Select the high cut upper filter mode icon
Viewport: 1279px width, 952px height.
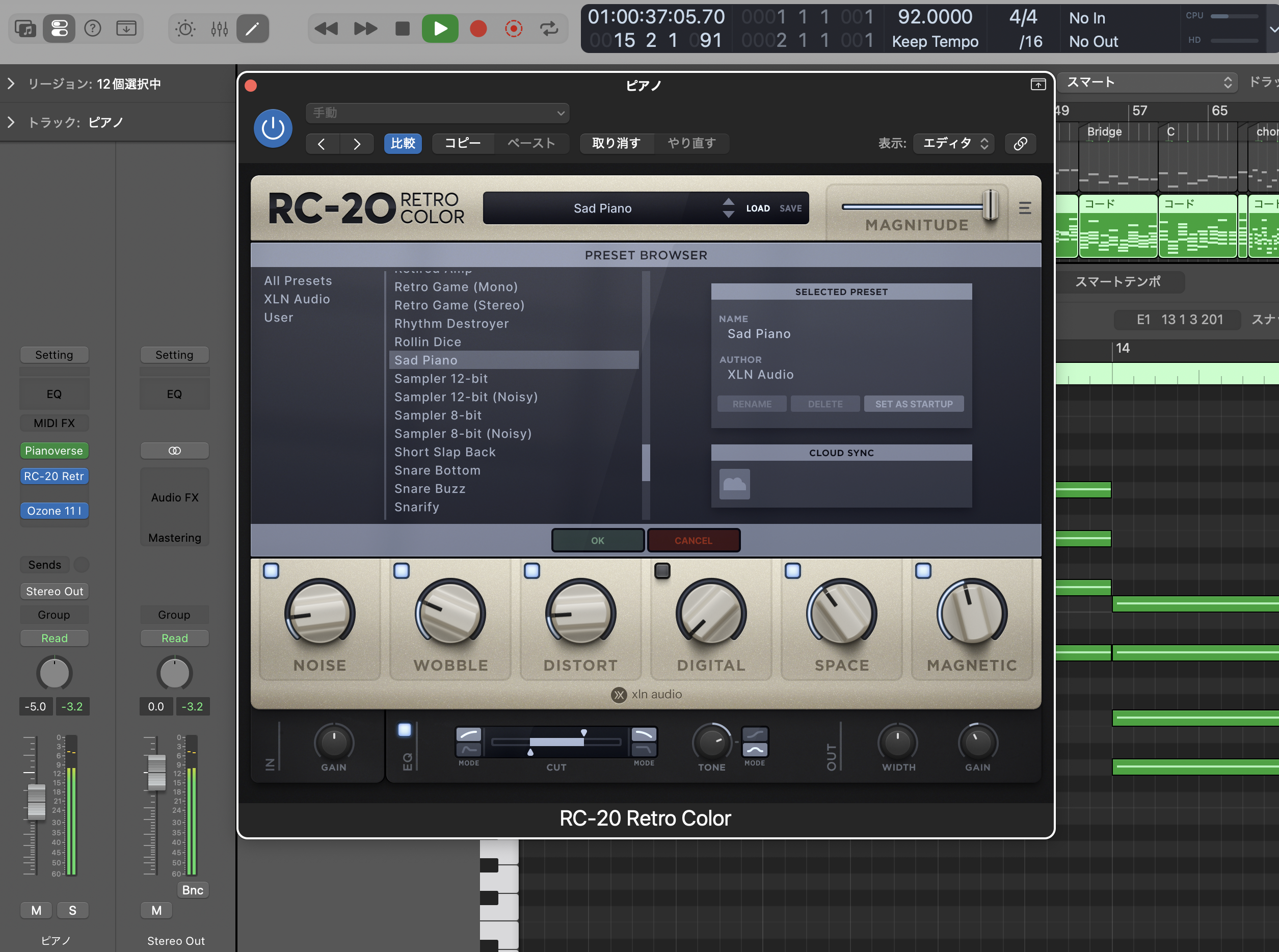[x=644, y=735]
